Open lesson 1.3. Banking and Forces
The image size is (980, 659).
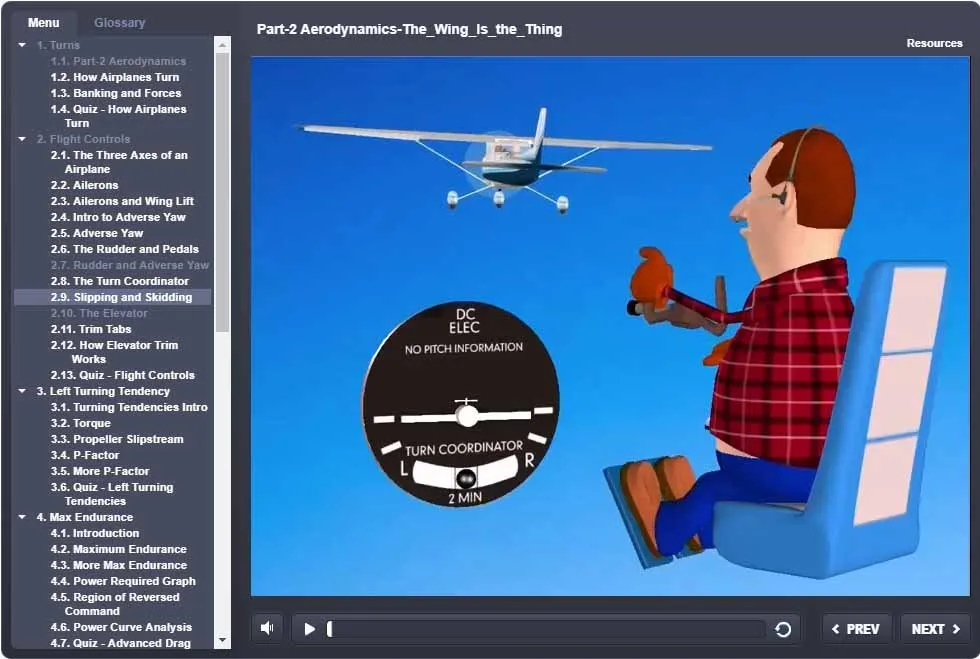click(116, 93)
